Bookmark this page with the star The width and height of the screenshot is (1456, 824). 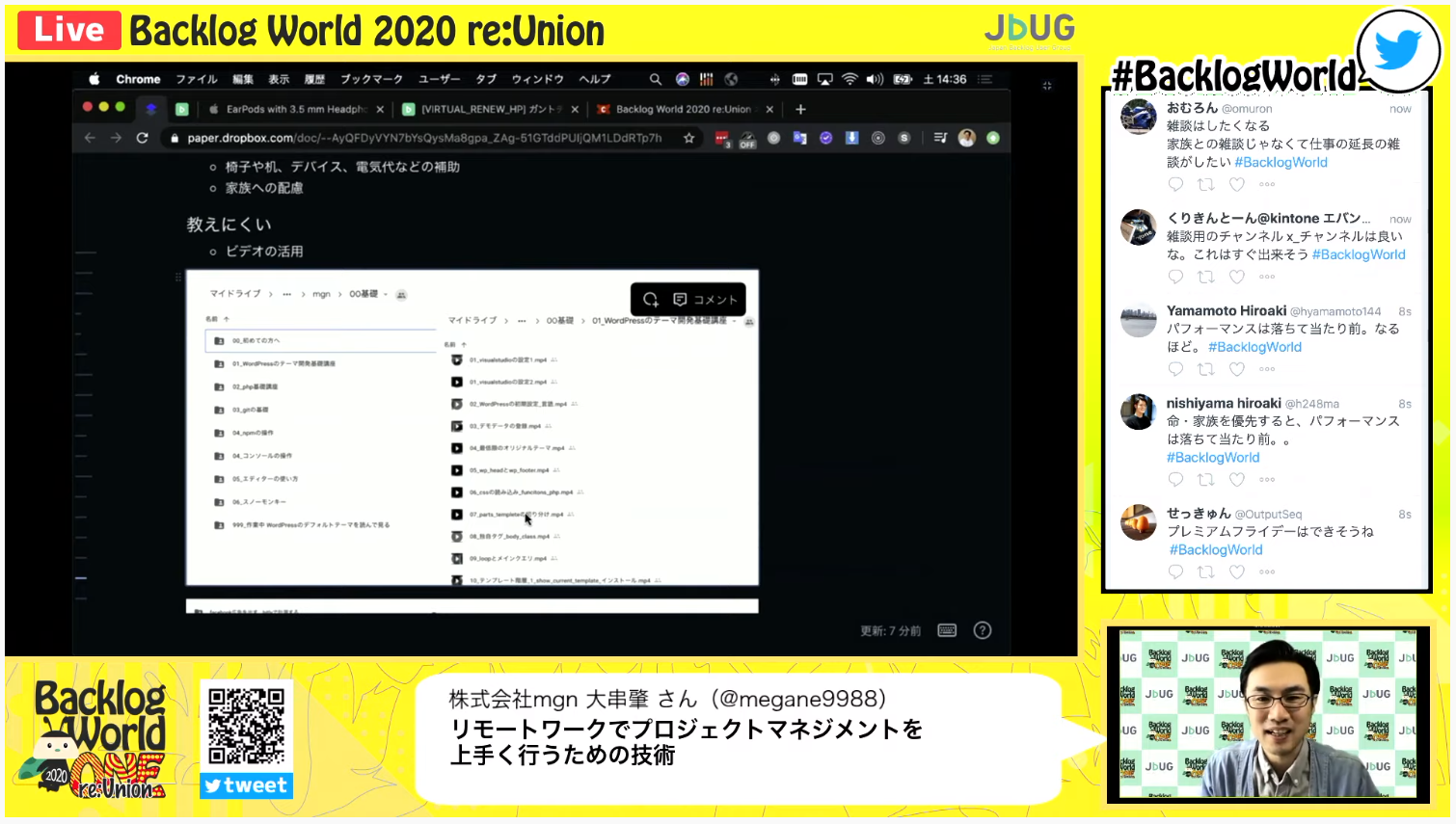tap(688, 138)
